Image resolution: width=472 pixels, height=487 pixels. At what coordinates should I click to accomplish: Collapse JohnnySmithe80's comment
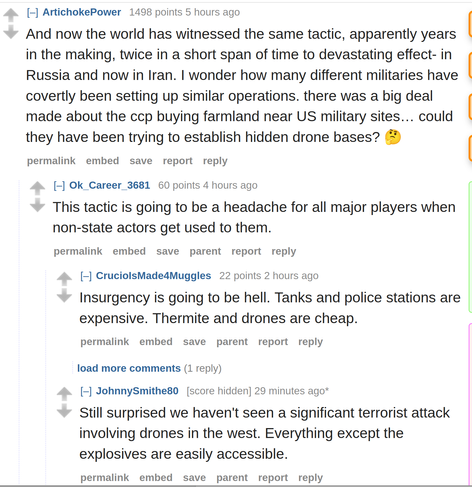pyautogui.click(x=86, y=391)
